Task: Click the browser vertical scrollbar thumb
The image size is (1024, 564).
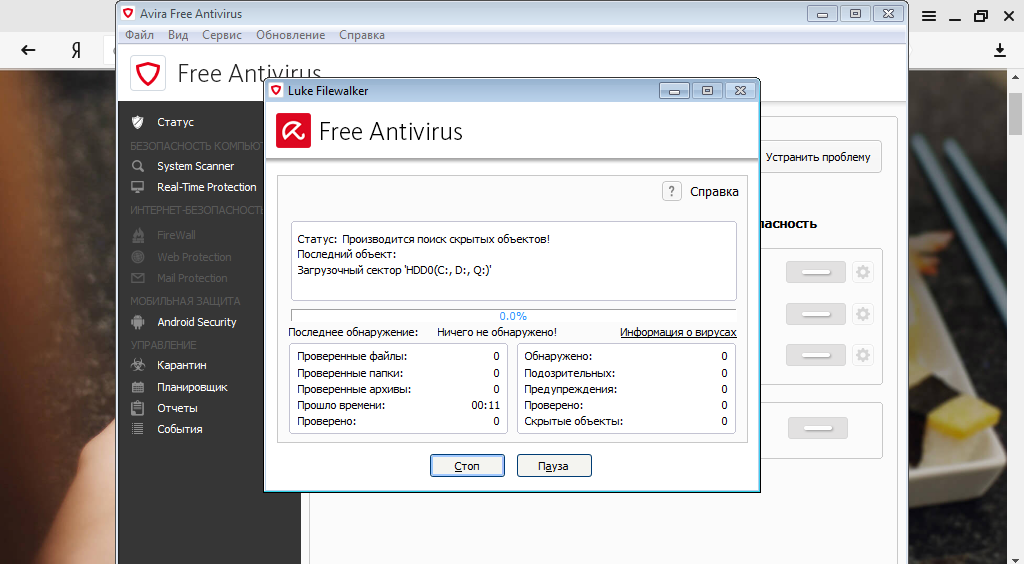Action: tap(1016, 113)
